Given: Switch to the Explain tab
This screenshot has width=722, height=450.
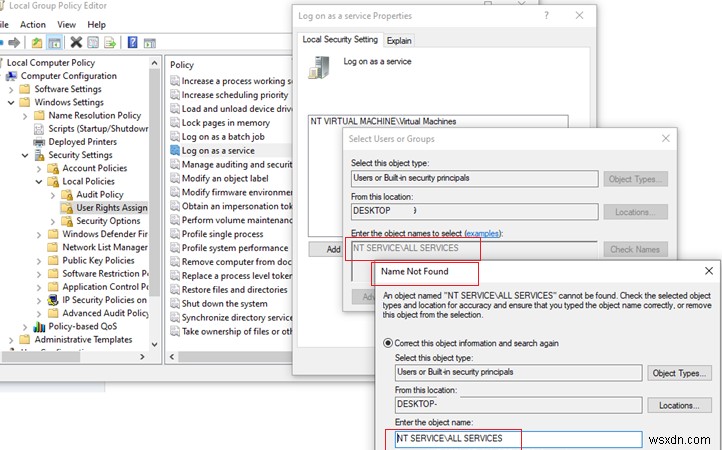Looking at the screenshot, I should tap(399, 41).
